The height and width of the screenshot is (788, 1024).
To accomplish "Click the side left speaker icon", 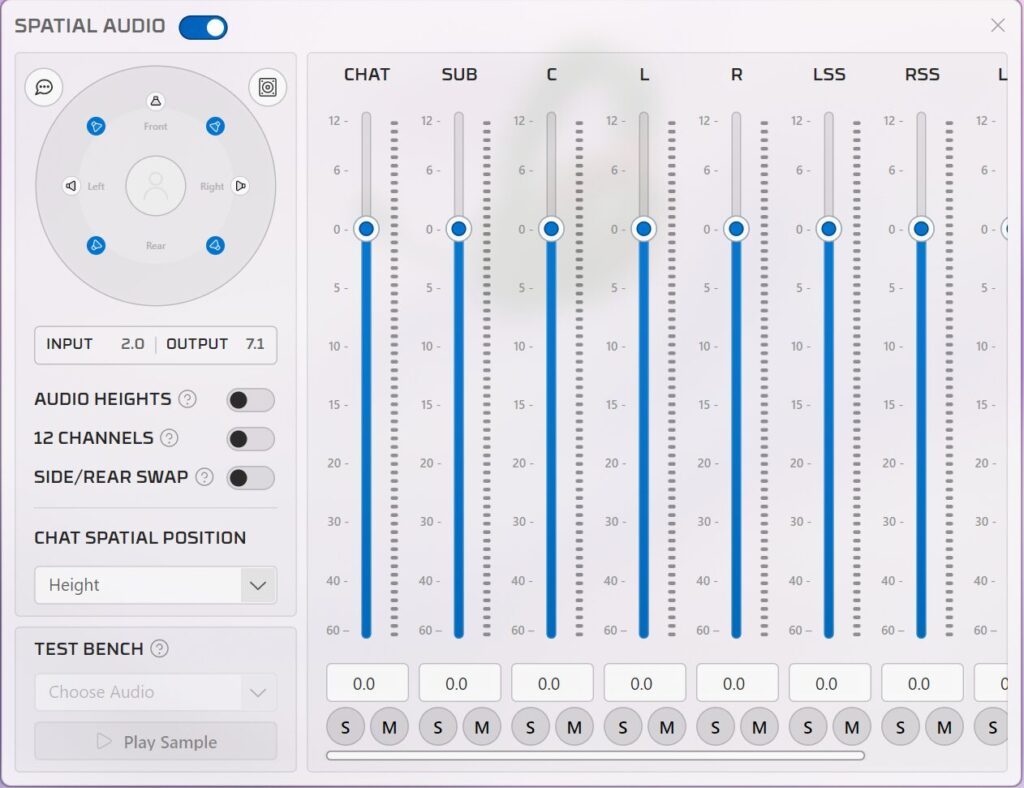I will pyautogui.click(x=70, y=186).
